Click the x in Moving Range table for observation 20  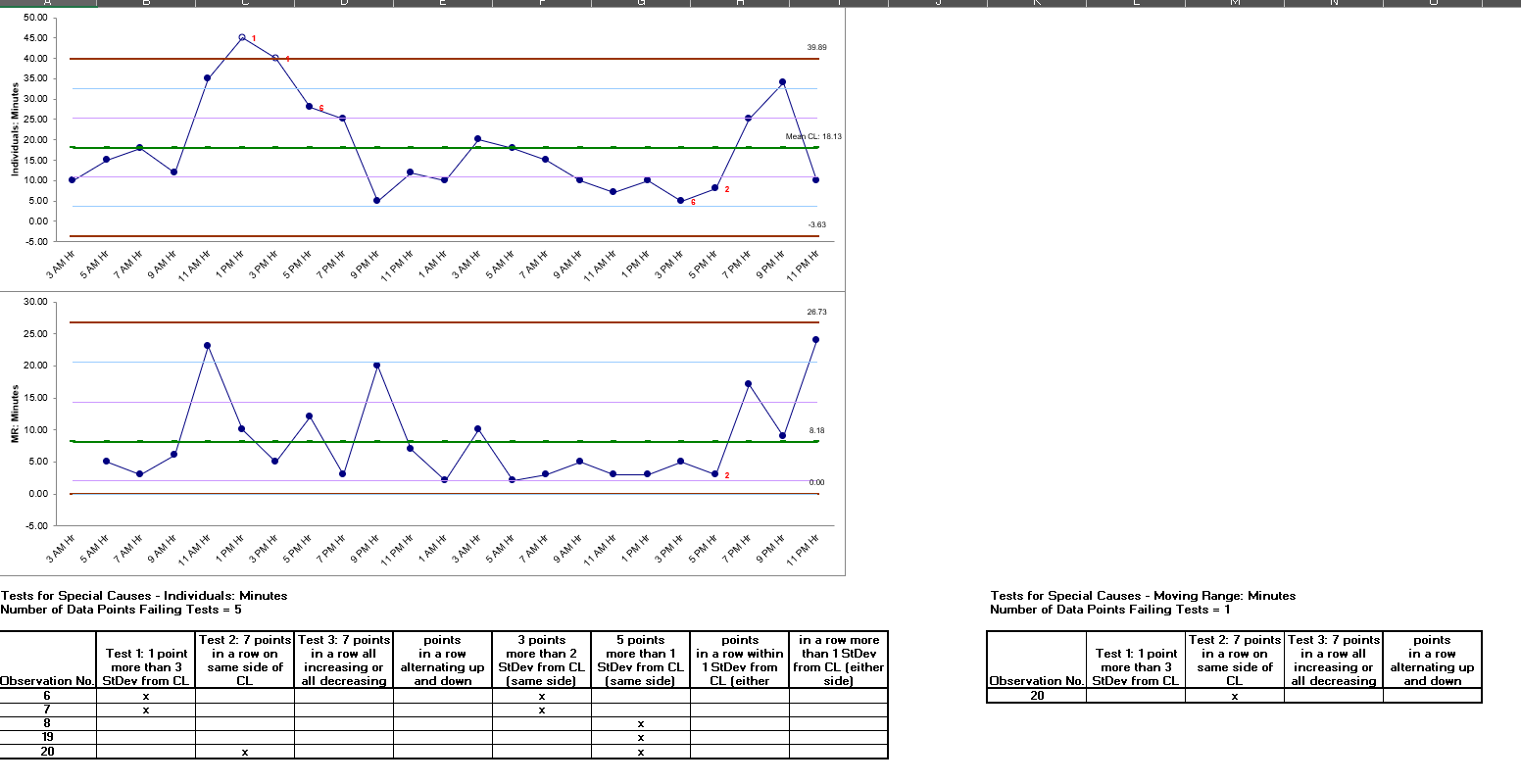pyautogui.click(x=1234, y=696)
